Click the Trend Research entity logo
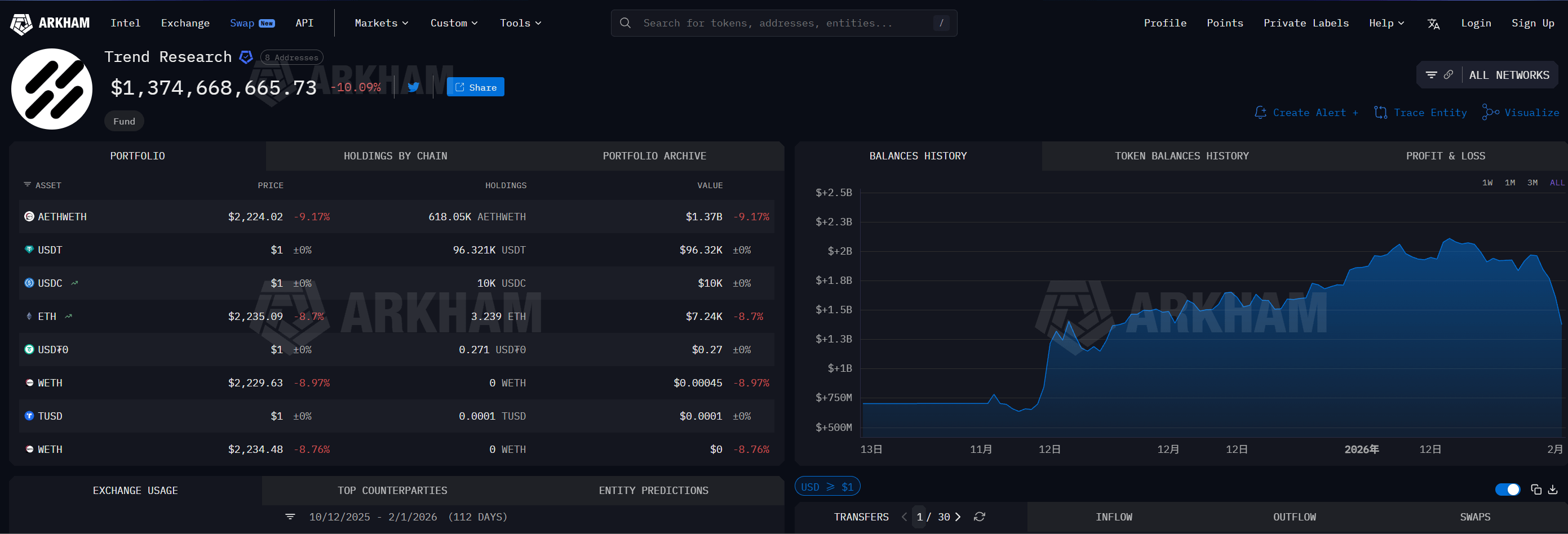This screenshot has height=534, width=1568. 52,89
